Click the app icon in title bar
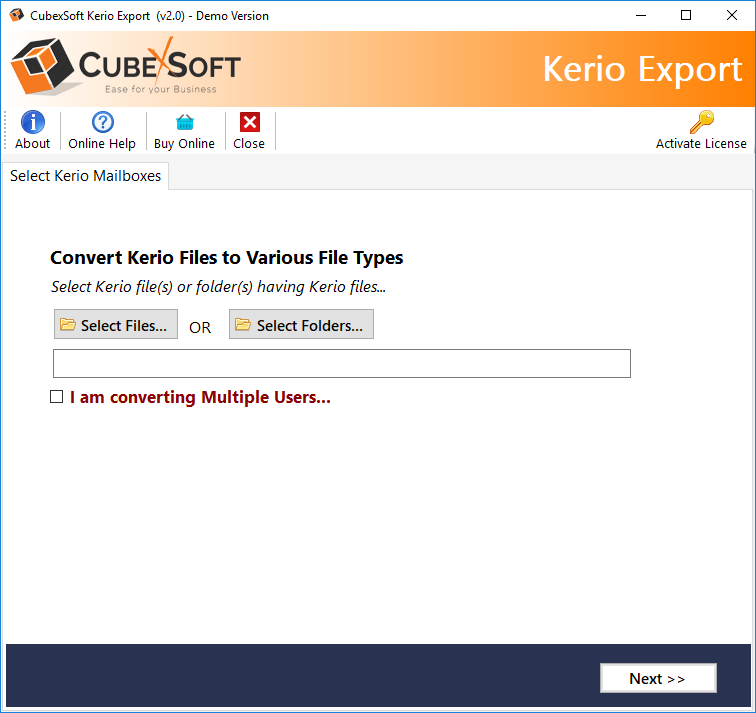The image size is (756, 713). click(16, 15)
